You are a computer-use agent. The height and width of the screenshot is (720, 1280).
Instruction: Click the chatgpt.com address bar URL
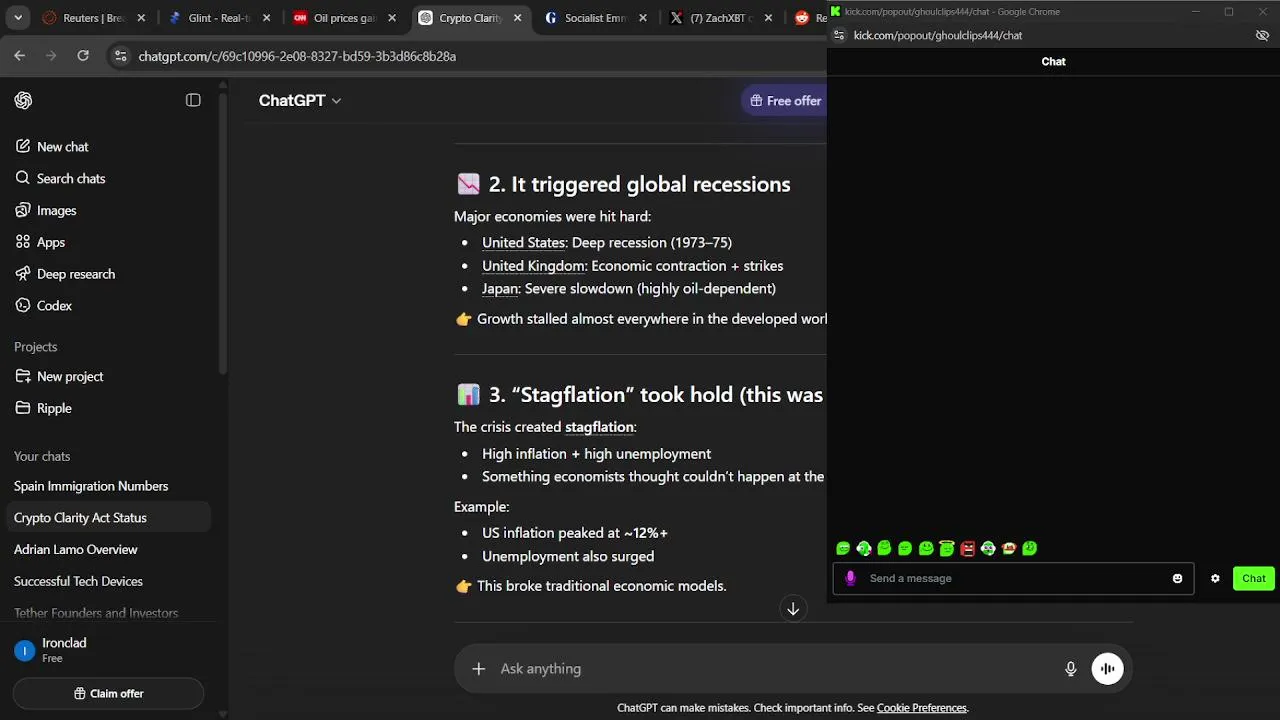[x=297, y=56]
